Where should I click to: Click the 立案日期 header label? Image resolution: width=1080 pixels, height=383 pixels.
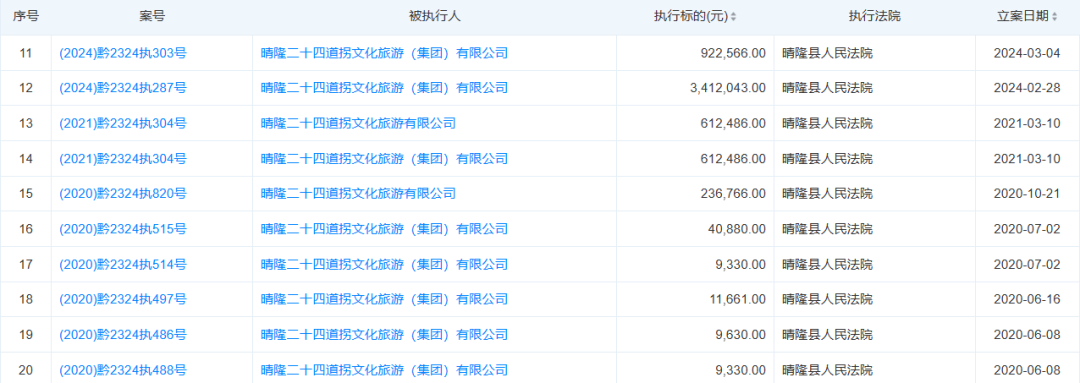click(1024, 17)
